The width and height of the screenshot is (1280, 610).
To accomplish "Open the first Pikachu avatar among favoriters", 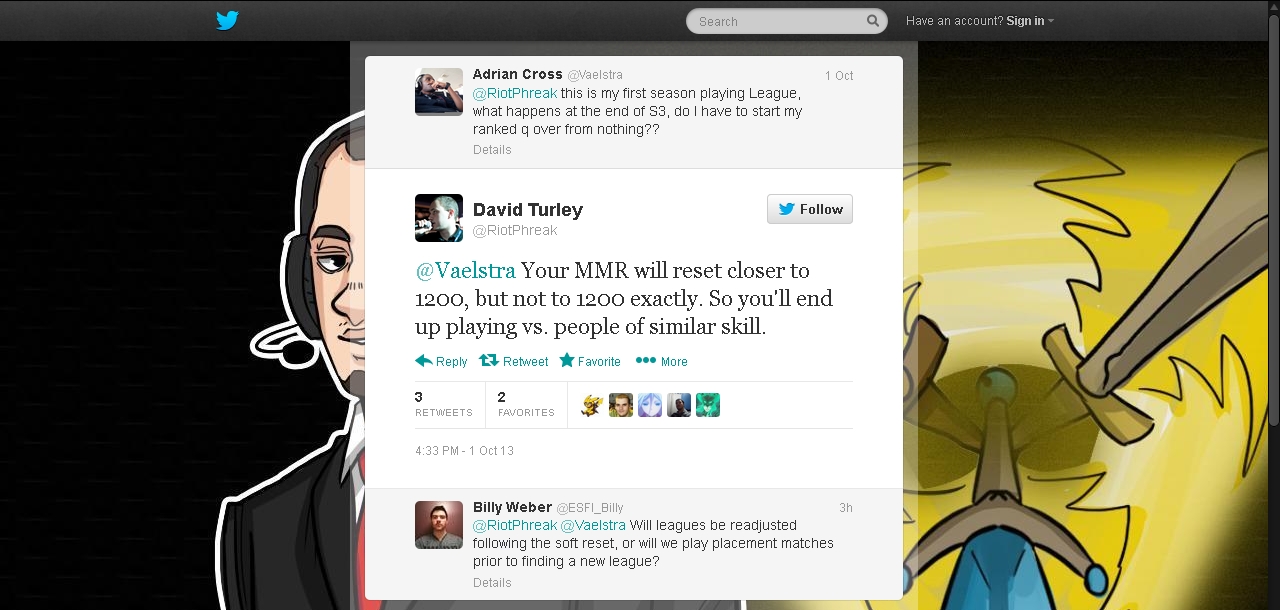I will 592,405.
